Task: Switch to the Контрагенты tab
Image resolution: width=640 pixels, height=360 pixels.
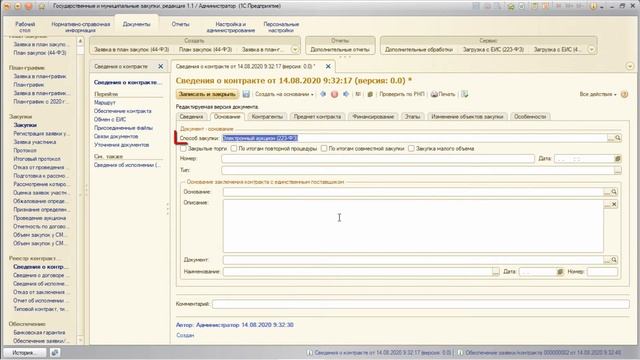Action: click(267, 117)
